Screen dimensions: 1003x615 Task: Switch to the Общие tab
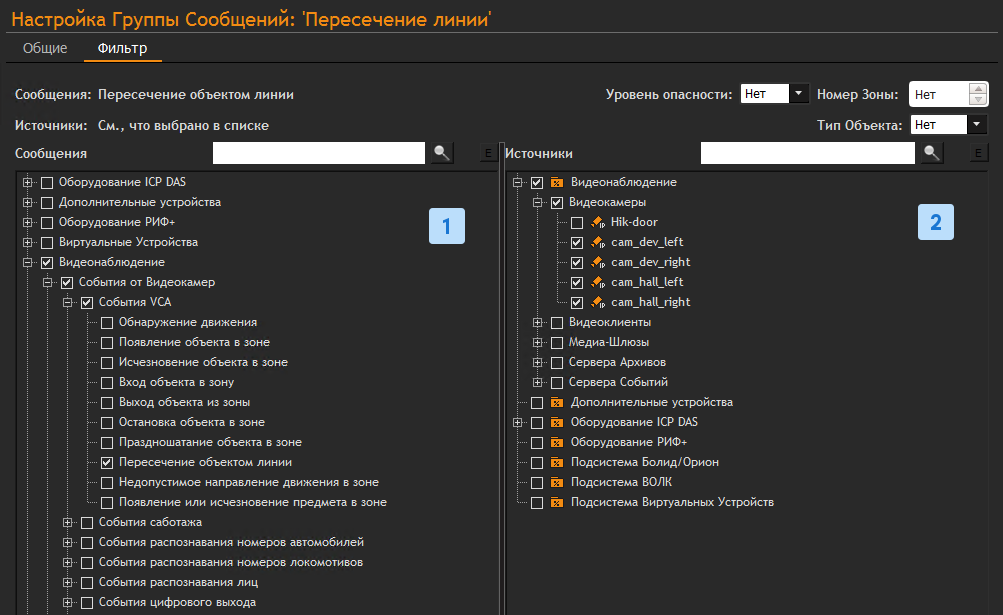point(45,48)
